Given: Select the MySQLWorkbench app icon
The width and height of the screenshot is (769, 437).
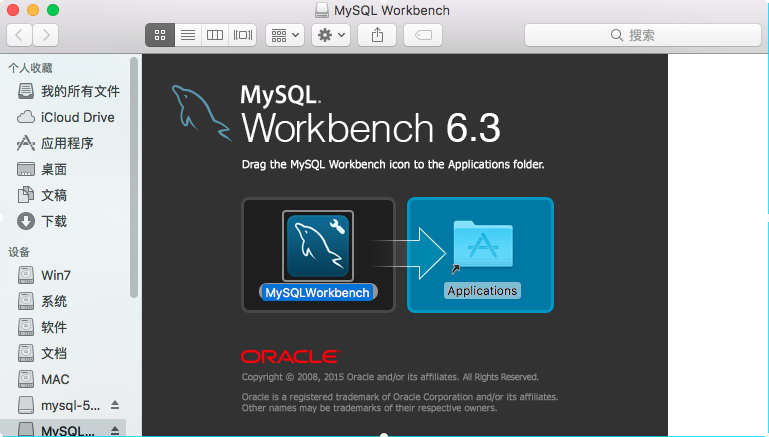Looking at the screenshot, I should [x=318, y=246].
